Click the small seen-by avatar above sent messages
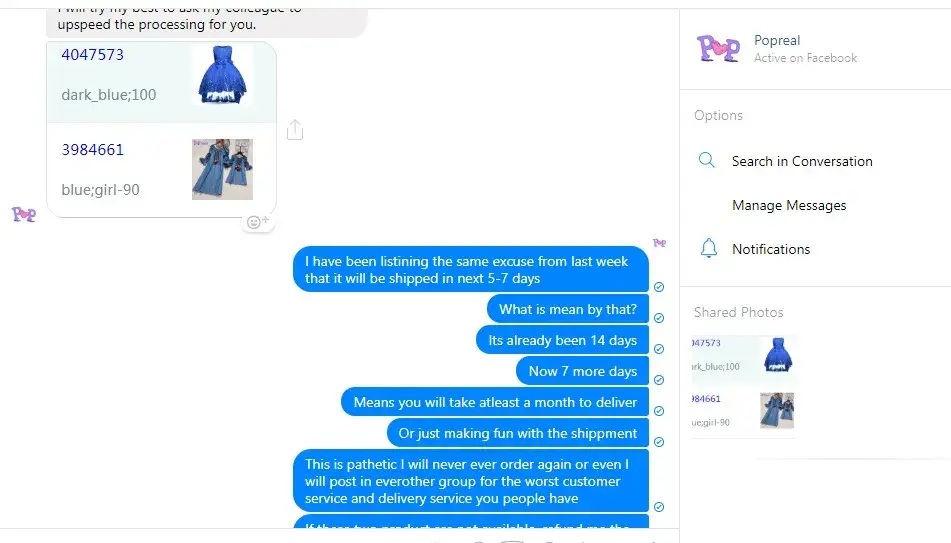This screenshot has width=951, height=543. [659, 243]
